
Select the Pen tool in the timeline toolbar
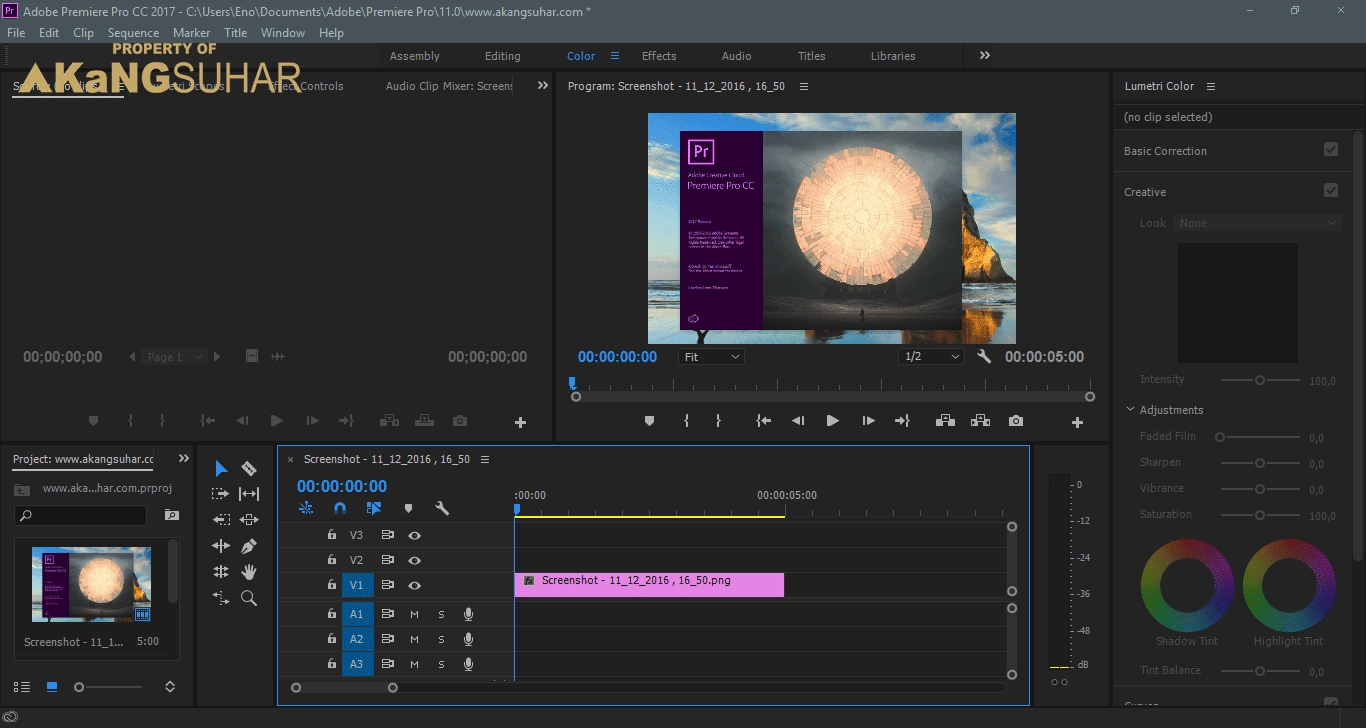click(x=249, y=545)
